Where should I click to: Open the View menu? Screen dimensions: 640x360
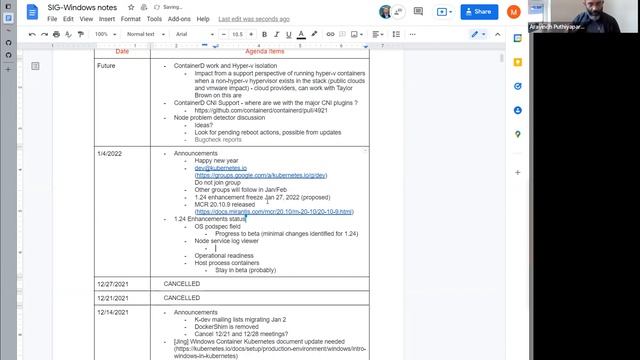coord(86,19)
